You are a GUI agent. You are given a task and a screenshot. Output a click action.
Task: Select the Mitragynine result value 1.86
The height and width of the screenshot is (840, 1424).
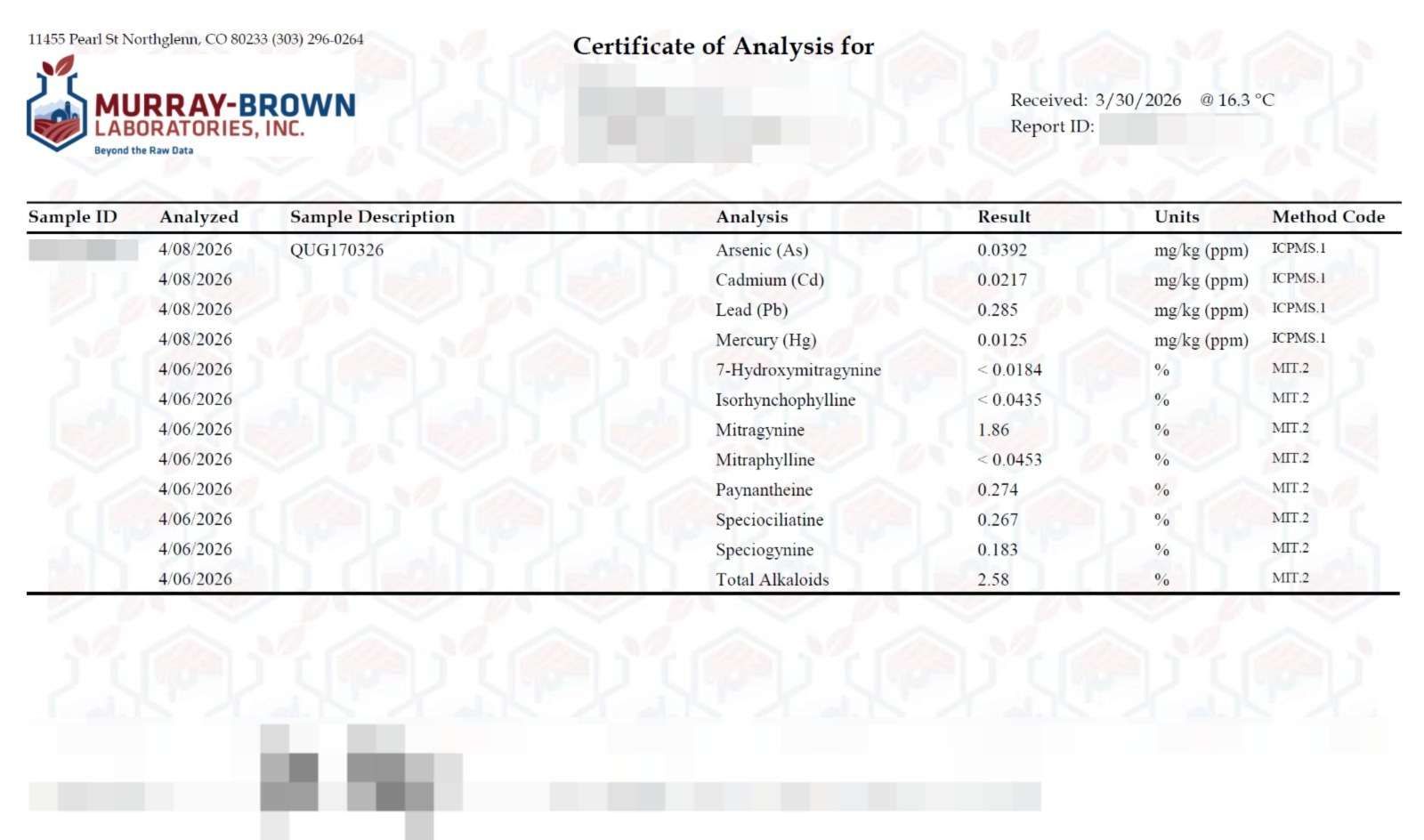(x=993, y=430)
